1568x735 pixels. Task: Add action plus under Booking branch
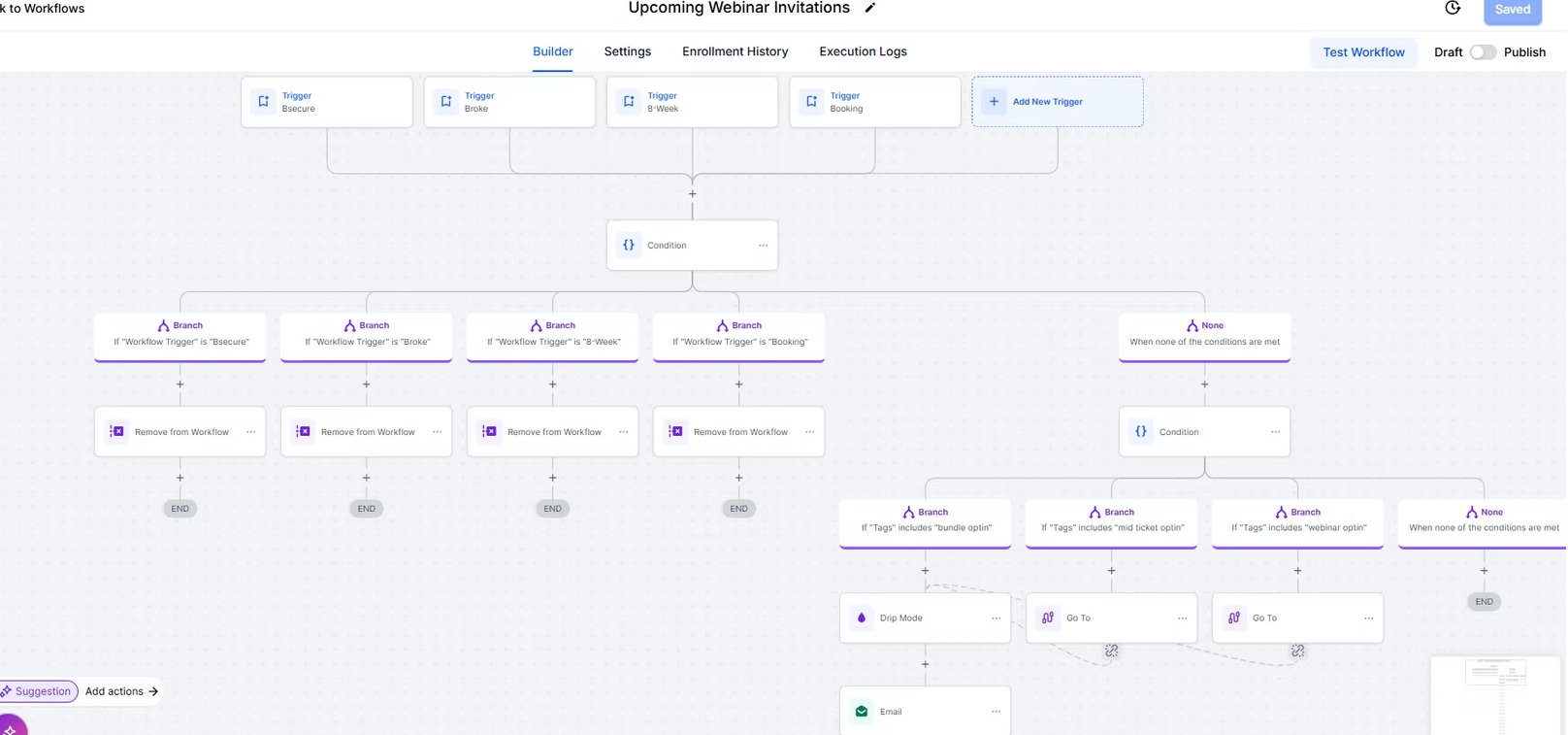coord(739,384)
